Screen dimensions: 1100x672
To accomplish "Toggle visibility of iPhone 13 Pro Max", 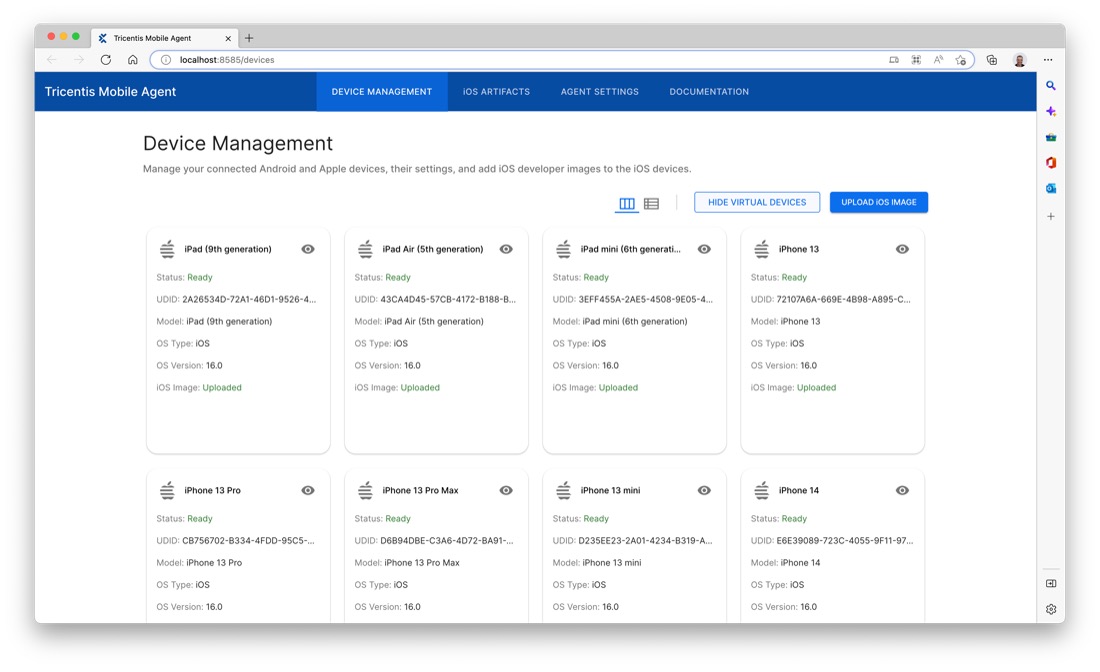I will coord(506,490).
